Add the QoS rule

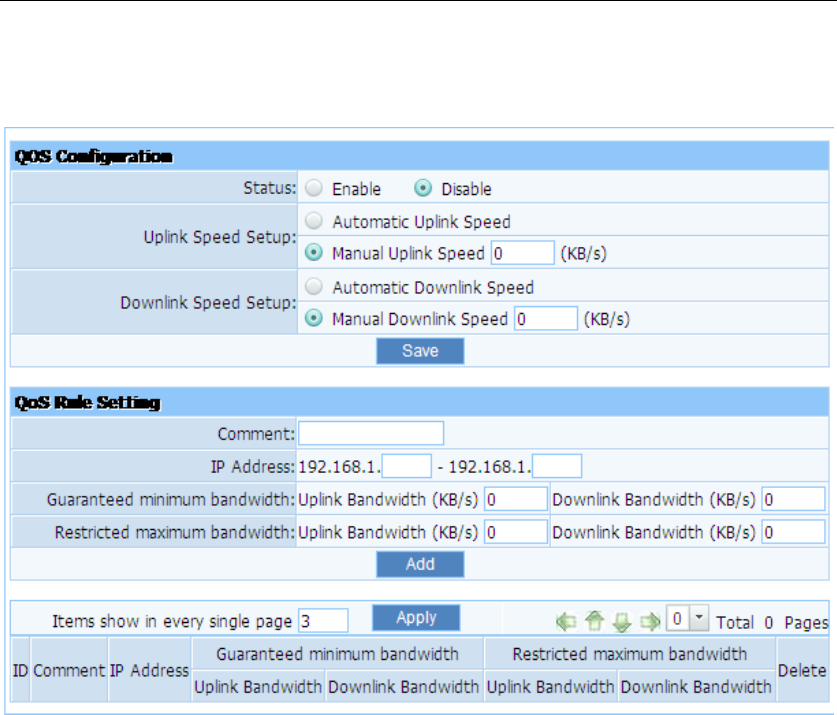pos(420,564)
